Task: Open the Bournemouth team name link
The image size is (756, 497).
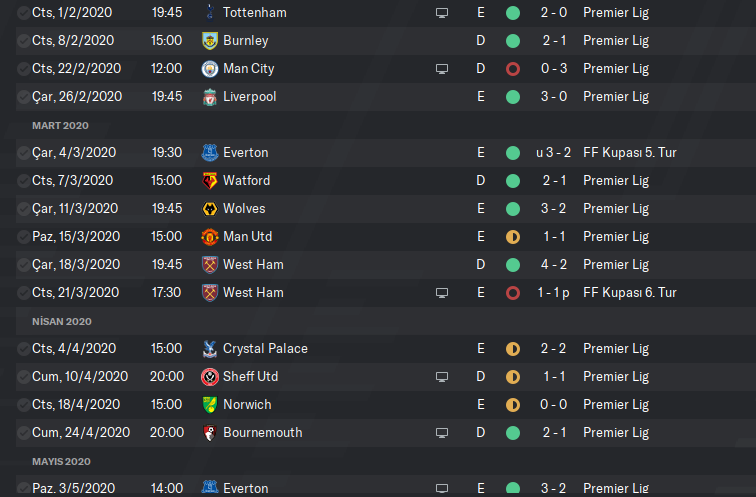Action: [x=262, y=433]
